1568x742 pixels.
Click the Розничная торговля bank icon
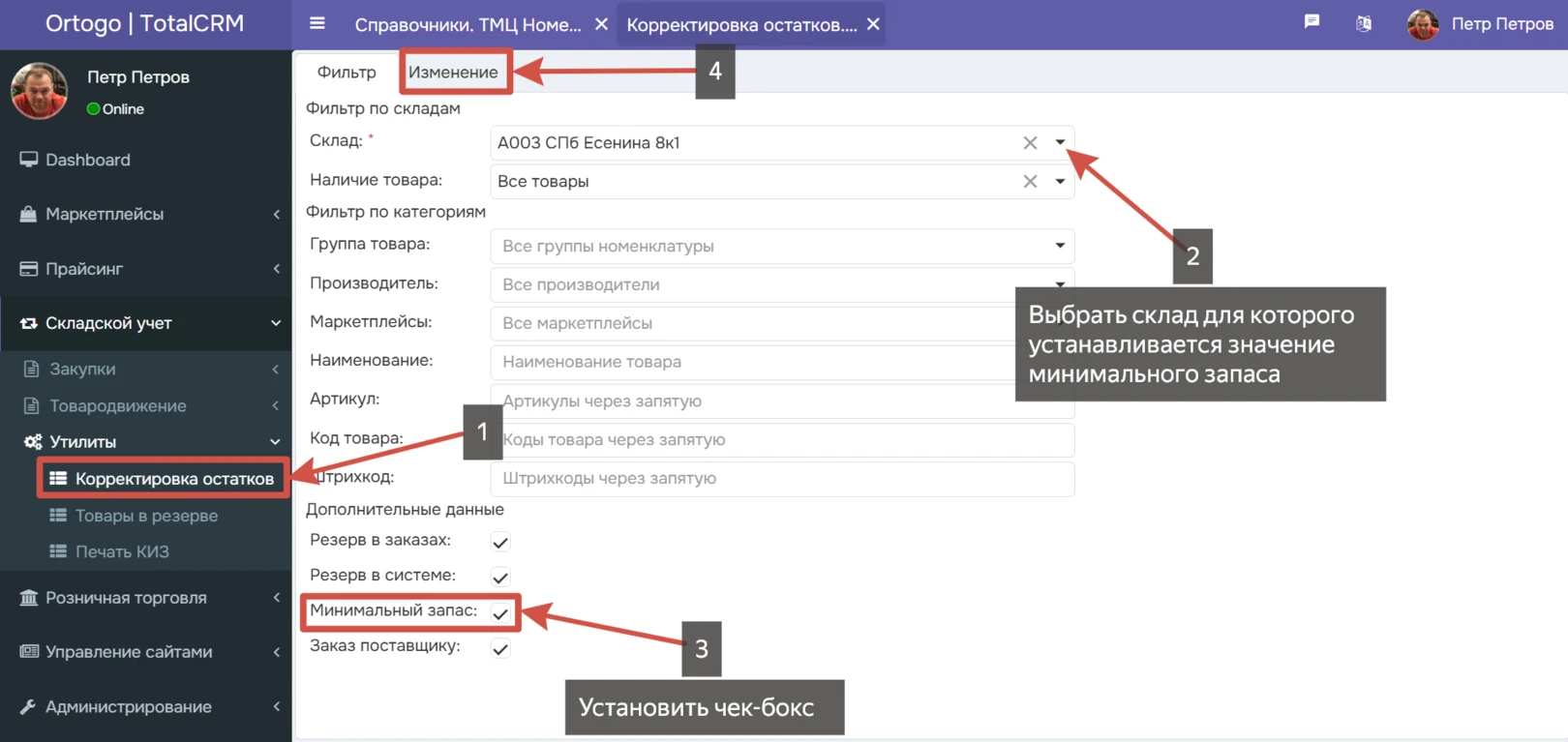click(x=29, y=598)
